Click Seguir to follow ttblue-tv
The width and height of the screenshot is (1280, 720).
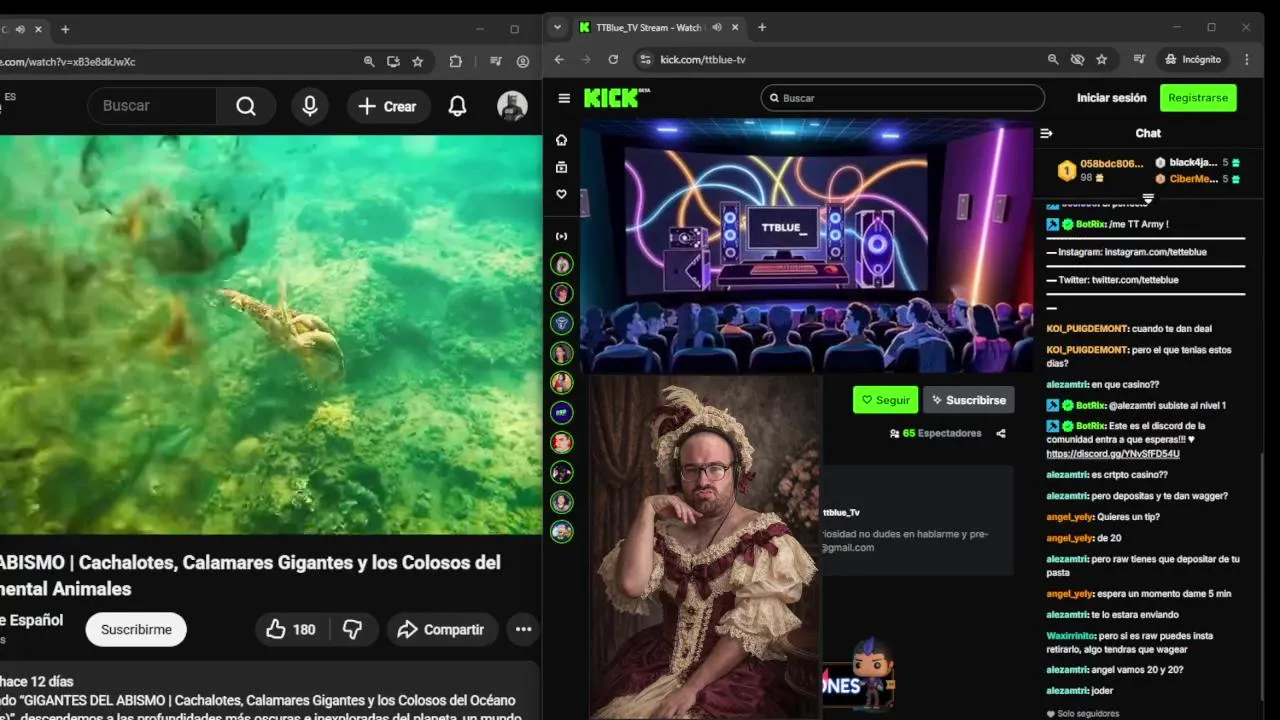click(885, 400)
